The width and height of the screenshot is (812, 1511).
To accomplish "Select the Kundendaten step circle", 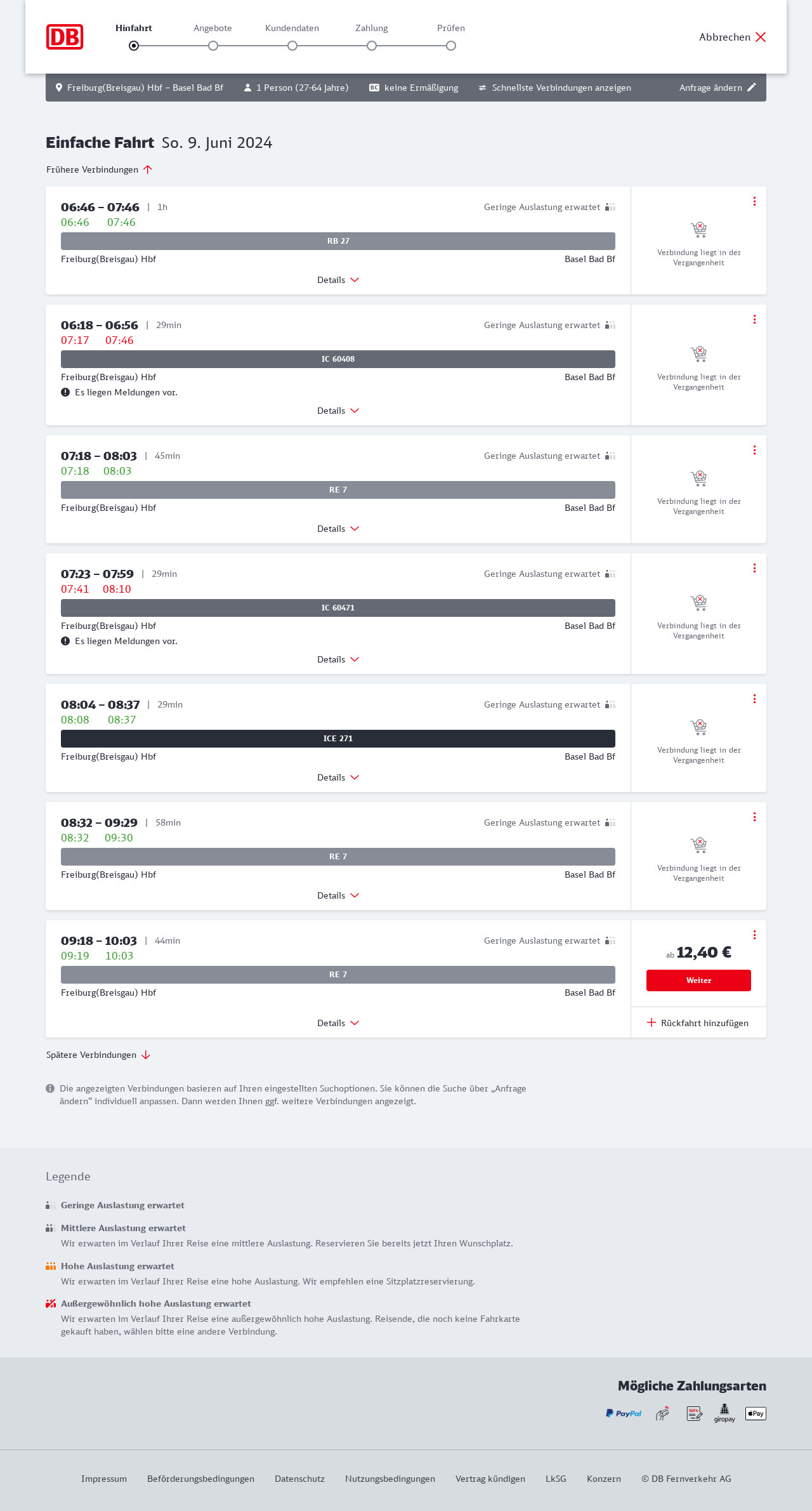I will click(x=292, y=46).
